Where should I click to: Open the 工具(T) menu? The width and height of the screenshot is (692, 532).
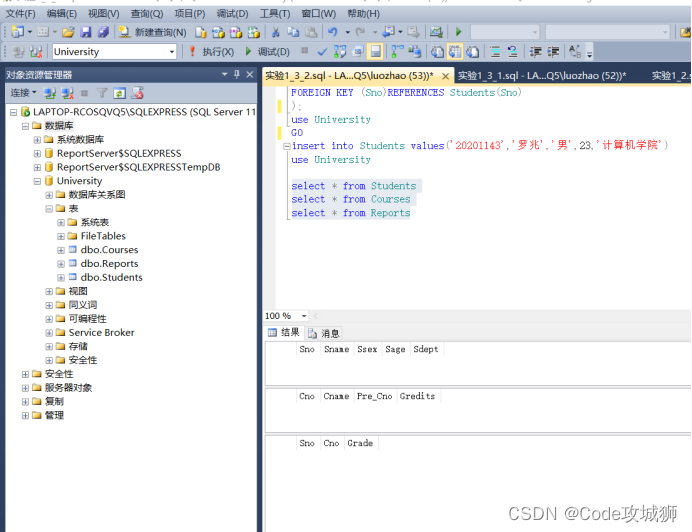click(275, 14)
